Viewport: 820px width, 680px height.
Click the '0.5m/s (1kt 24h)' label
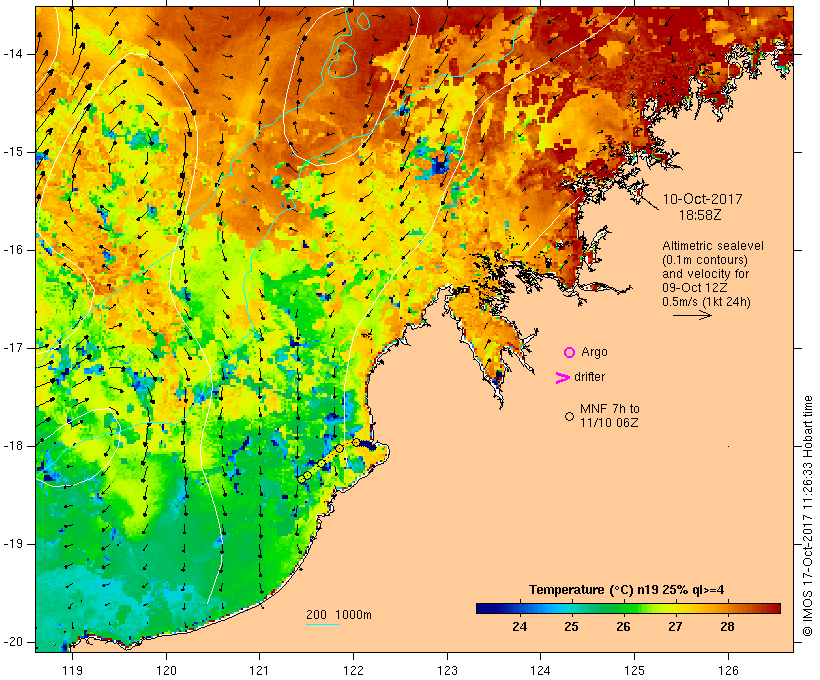(x=706, y=302)
